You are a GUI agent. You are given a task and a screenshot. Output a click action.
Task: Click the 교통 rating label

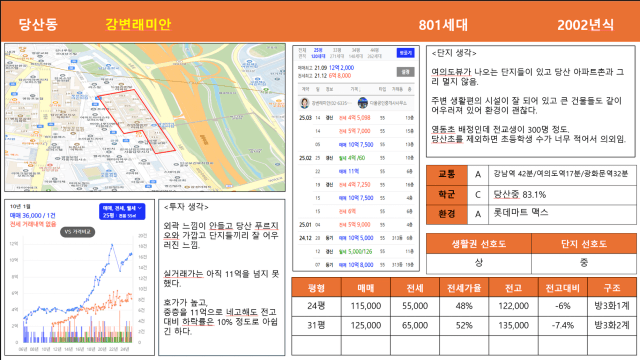tap(447, 175)
